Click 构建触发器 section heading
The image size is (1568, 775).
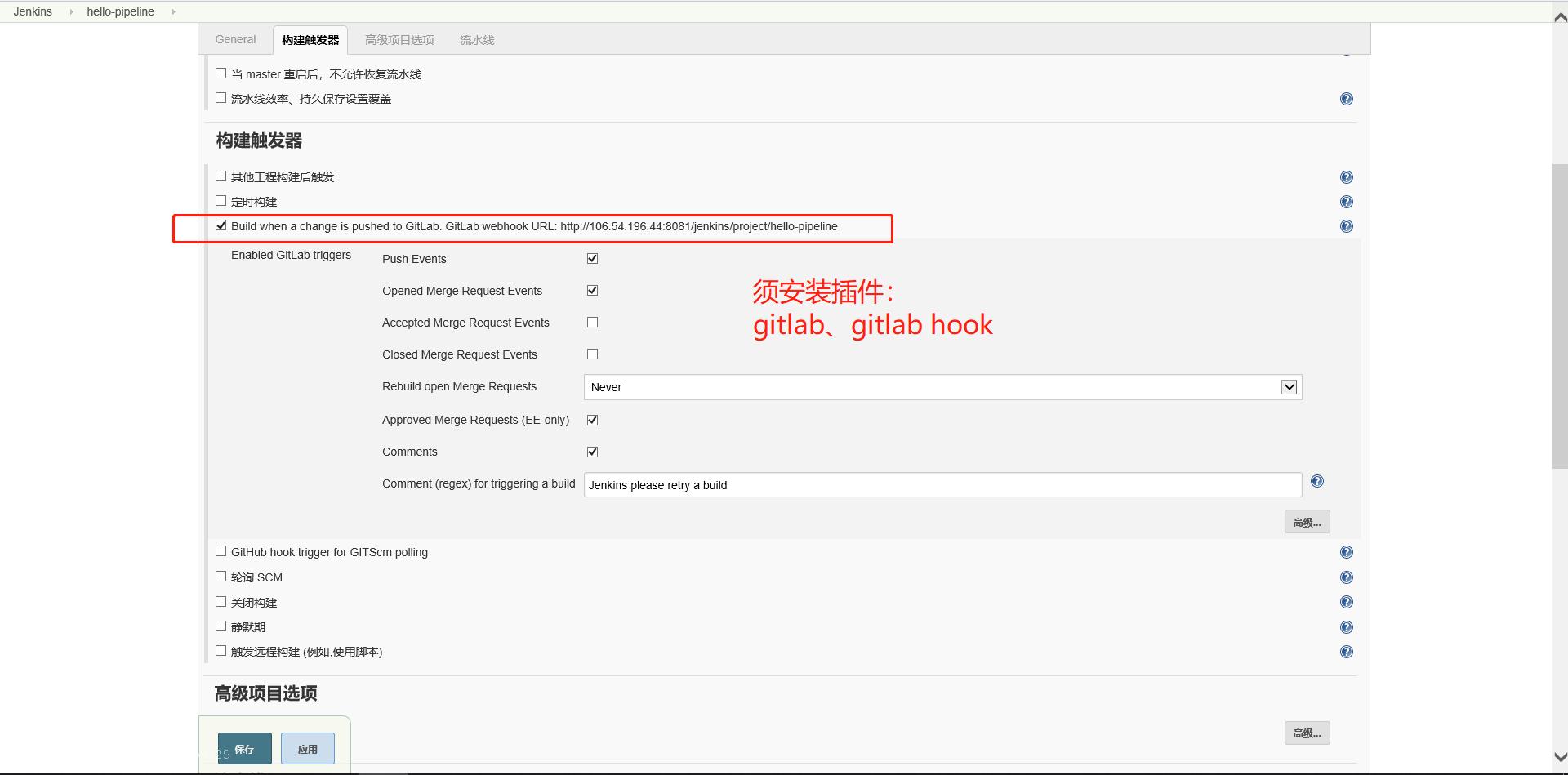tap(259, 140)
